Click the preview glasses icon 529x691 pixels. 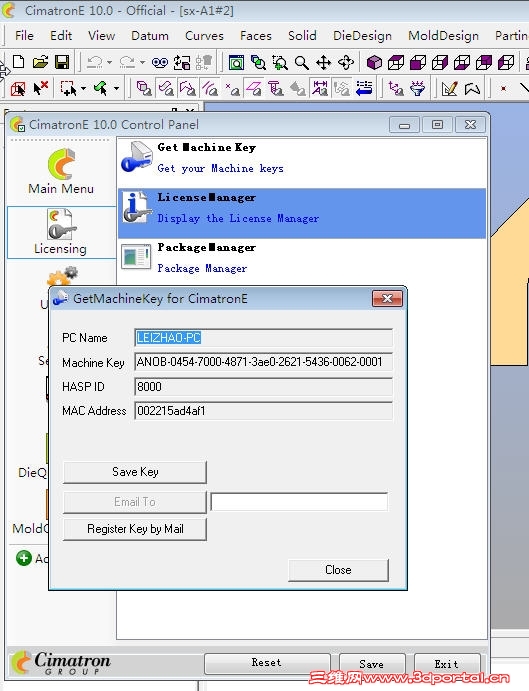[x=160, y=63]
